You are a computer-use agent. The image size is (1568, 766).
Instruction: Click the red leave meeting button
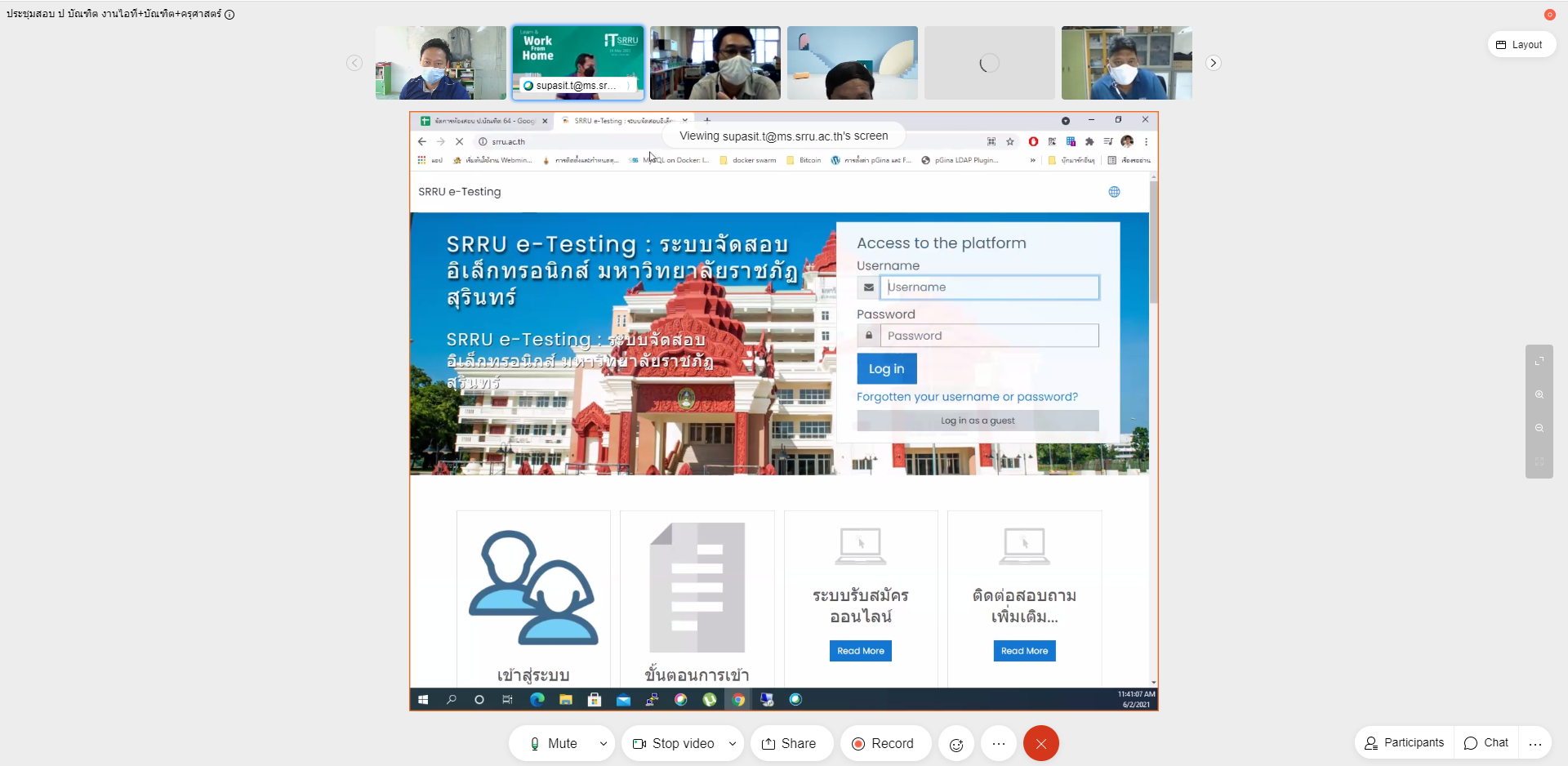[1041, 744]
